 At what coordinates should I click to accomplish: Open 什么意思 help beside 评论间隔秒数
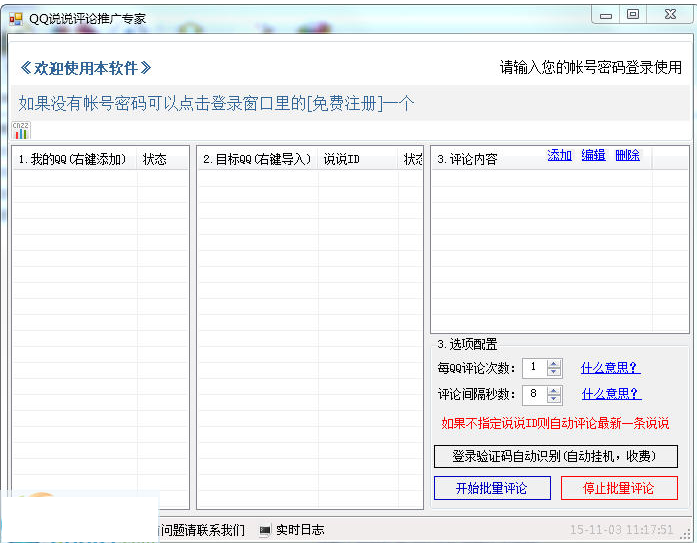pos(610,394)
